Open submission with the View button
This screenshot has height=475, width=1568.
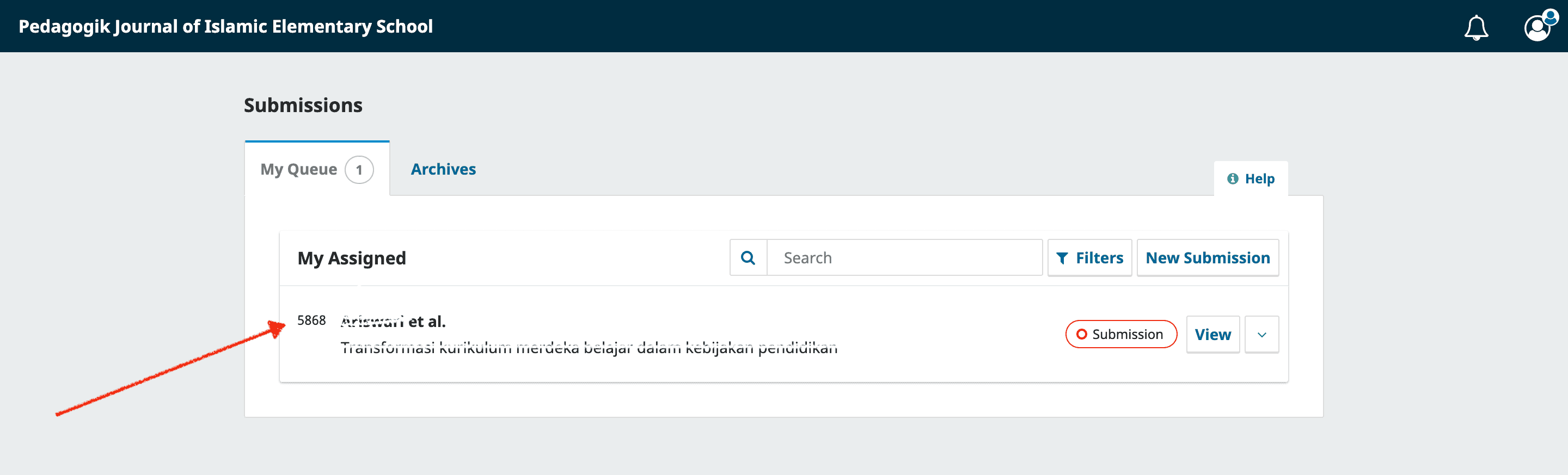click(x=1212, y=335)
